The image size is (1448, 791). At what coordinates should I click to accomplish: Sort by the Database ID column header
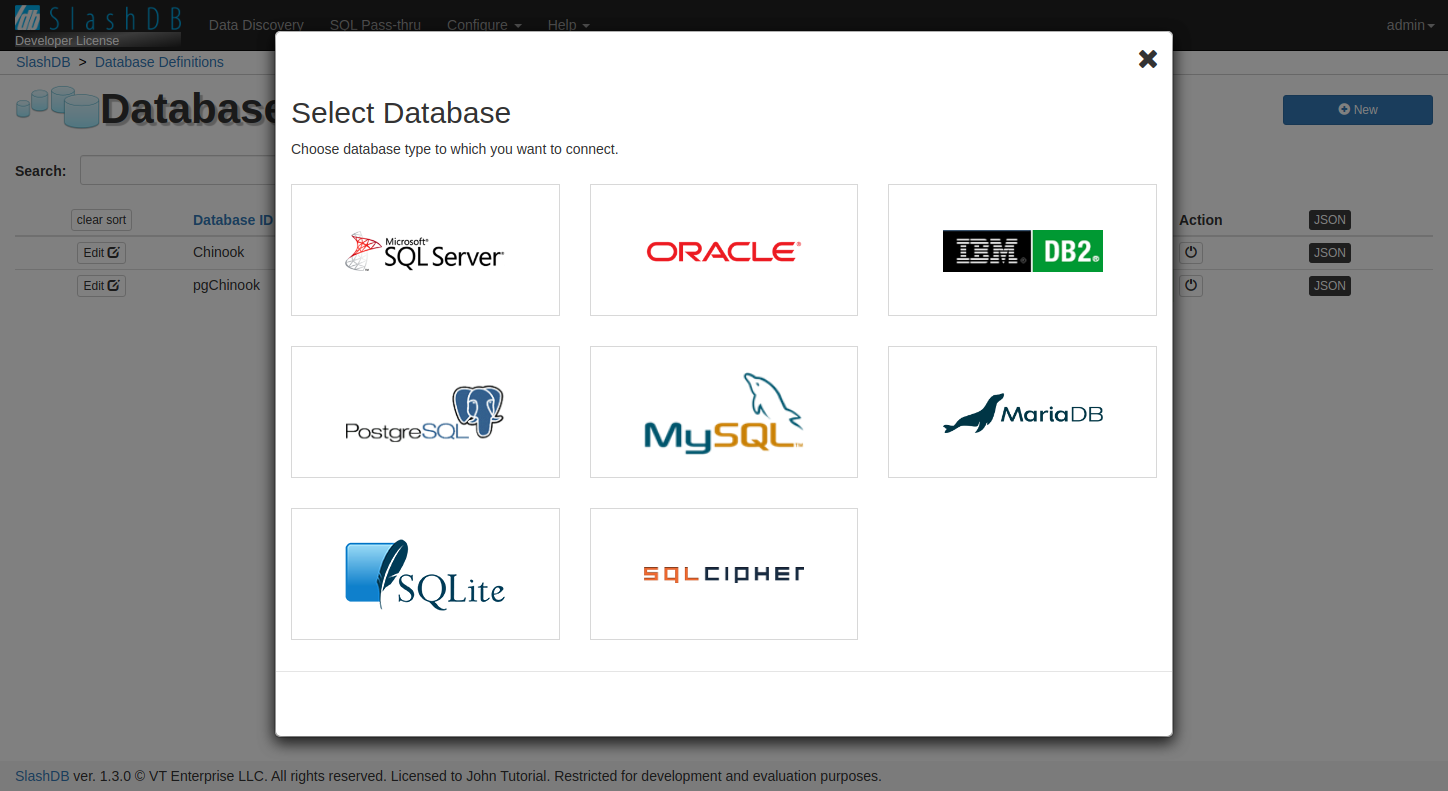[x=233, y=220]
